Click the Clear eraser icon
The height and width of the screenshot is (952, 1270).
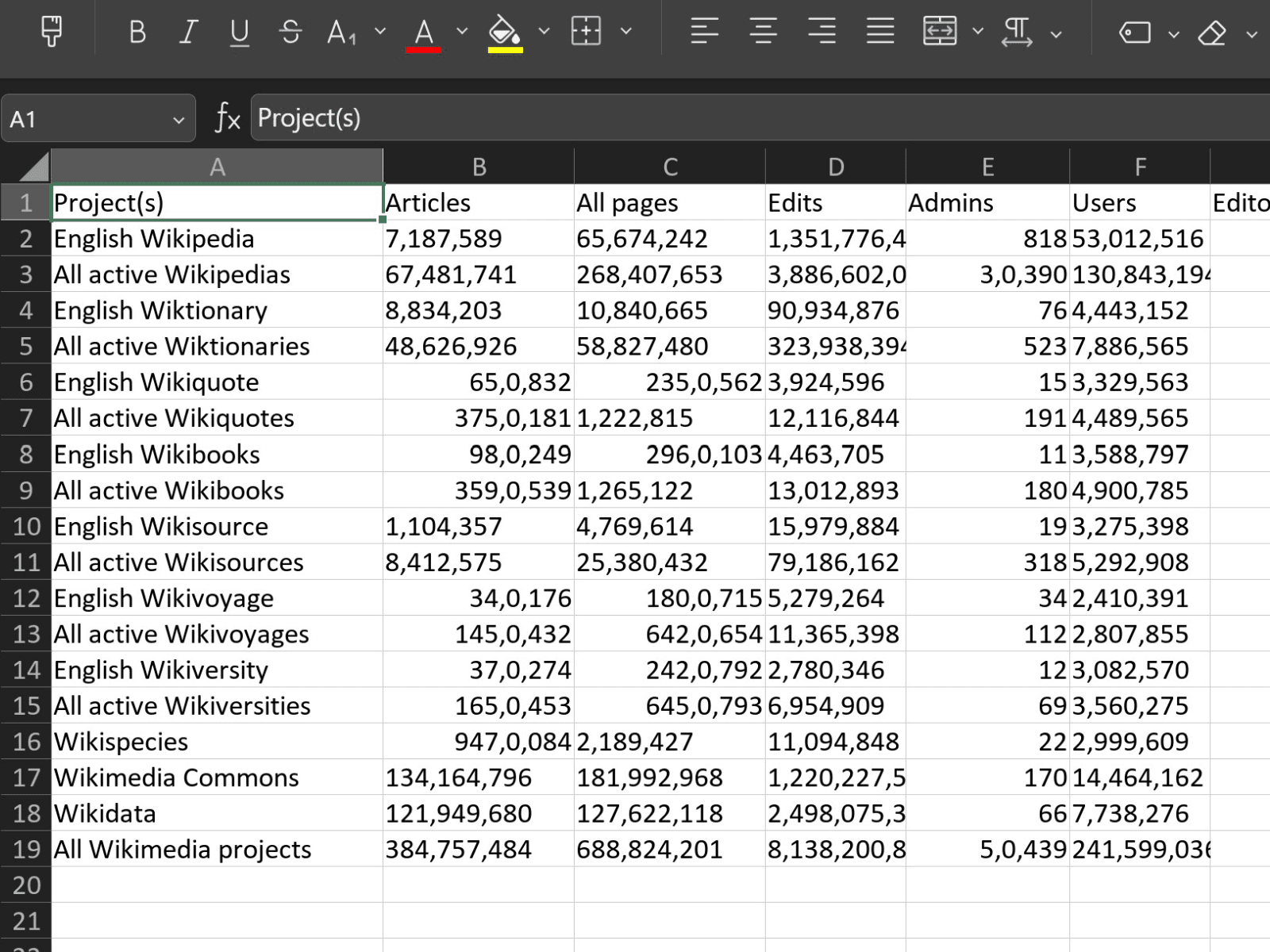point(1212,33)
